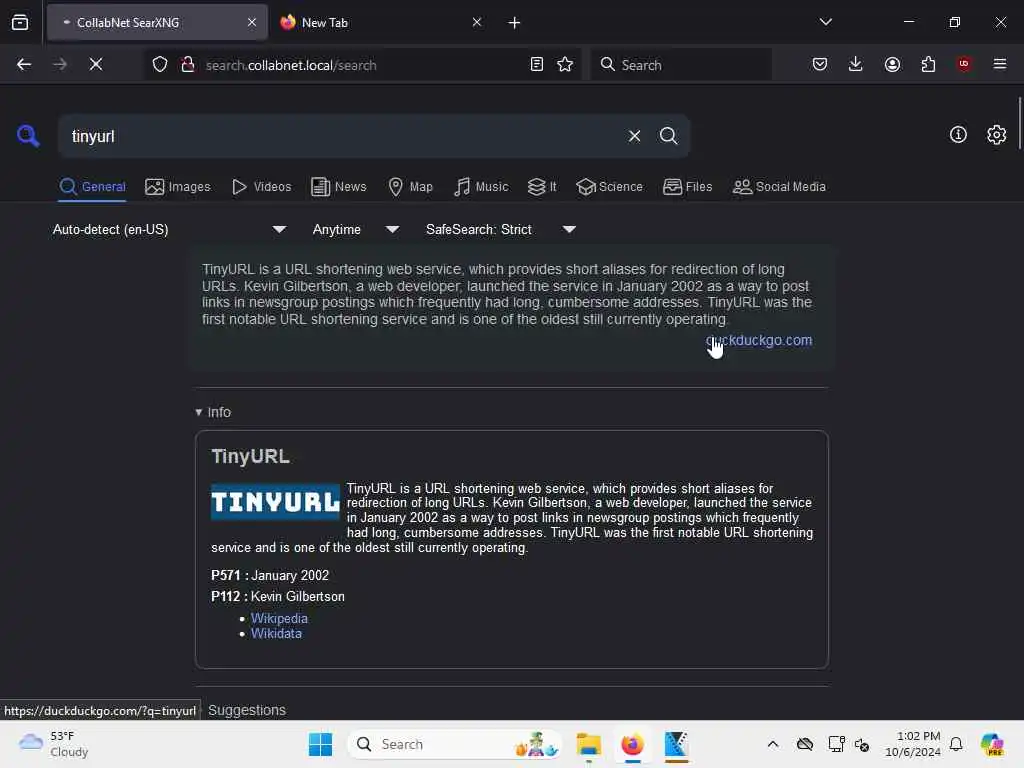Open the site security padlock info
This screenshot has height=768, width=1024.
point(188,65)
